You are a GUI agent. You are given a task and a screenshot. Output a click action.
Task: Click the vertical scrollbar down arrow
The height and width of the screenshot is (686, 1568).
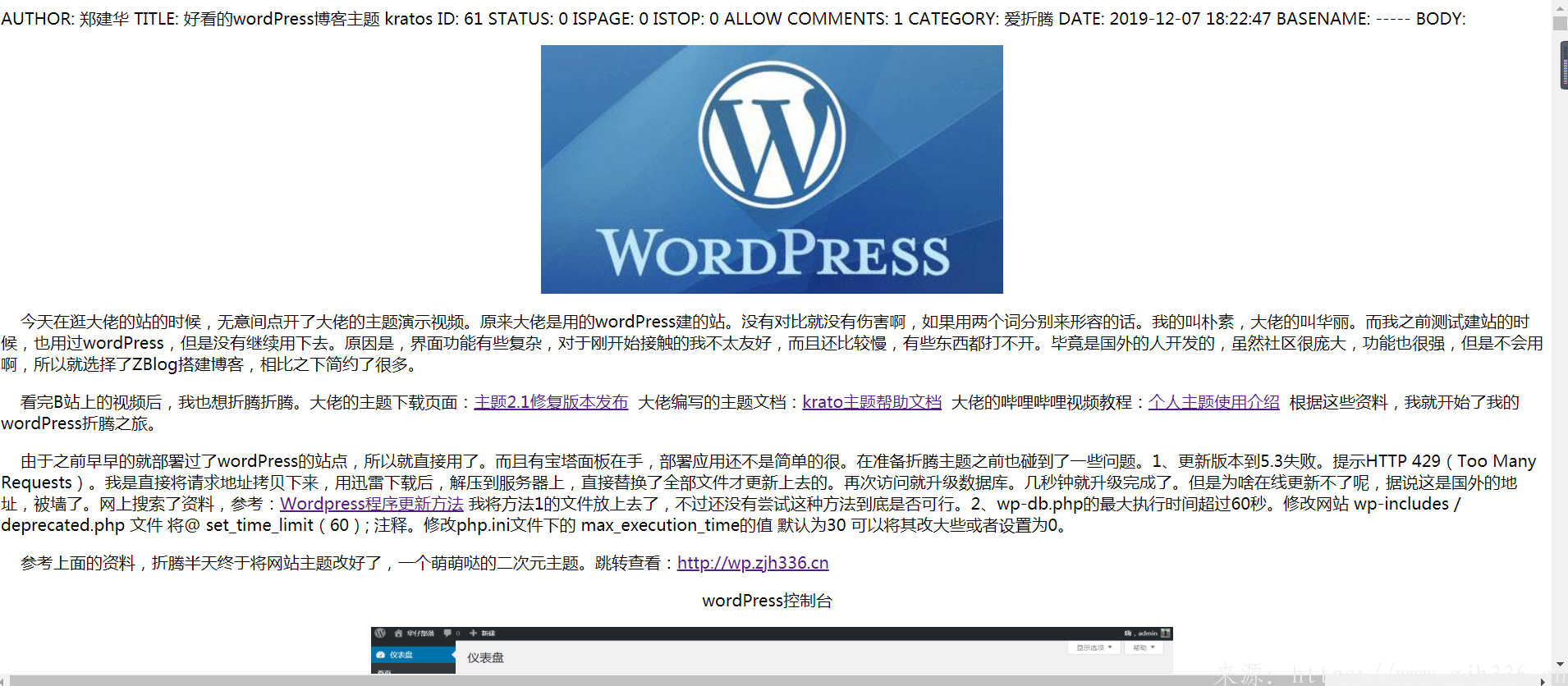pyautogui.click(x=1560, y=664)
